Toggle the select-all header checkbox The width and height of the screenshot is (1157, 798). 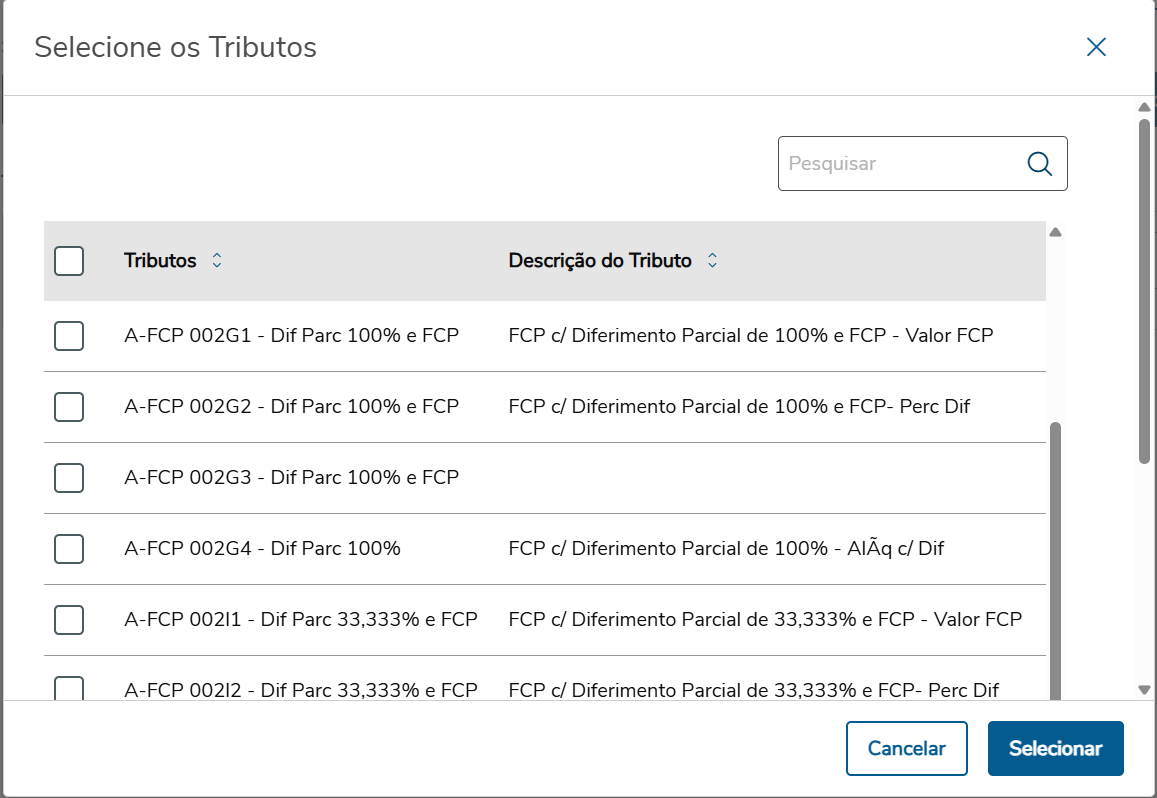(x=69, y=261)
